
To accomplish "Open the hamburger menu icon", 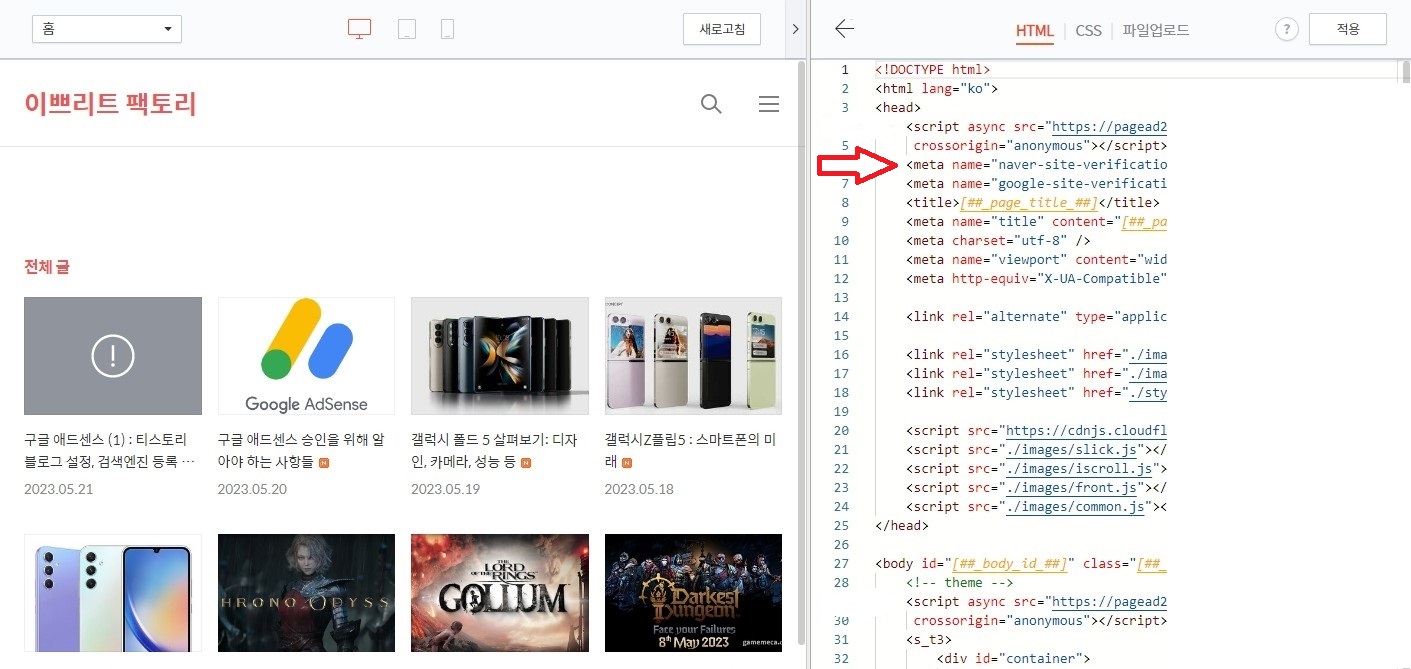I will pos(769,104).
